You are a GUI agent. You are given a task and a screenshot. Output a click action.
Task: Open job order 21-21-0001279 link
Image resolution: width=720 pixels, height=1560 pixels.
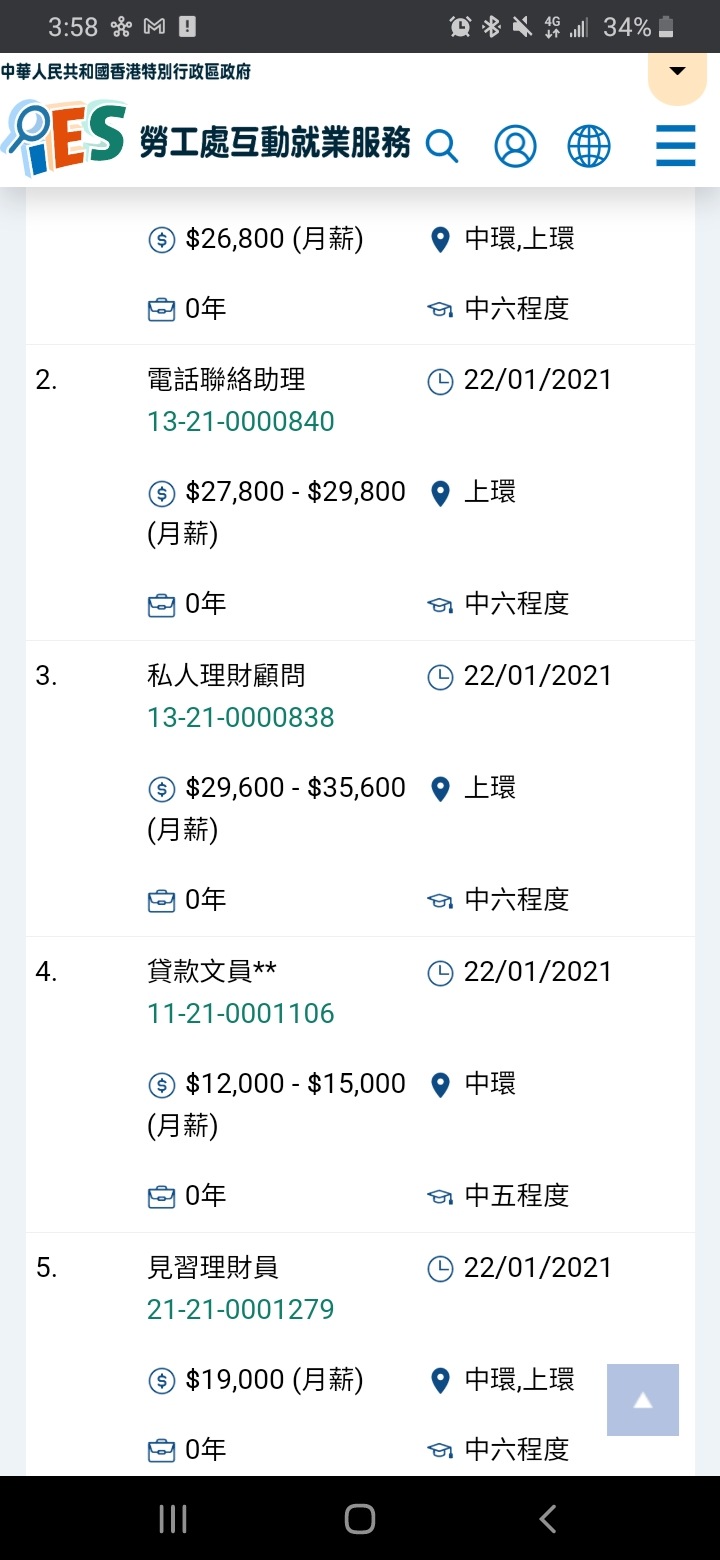(241, 1310)
